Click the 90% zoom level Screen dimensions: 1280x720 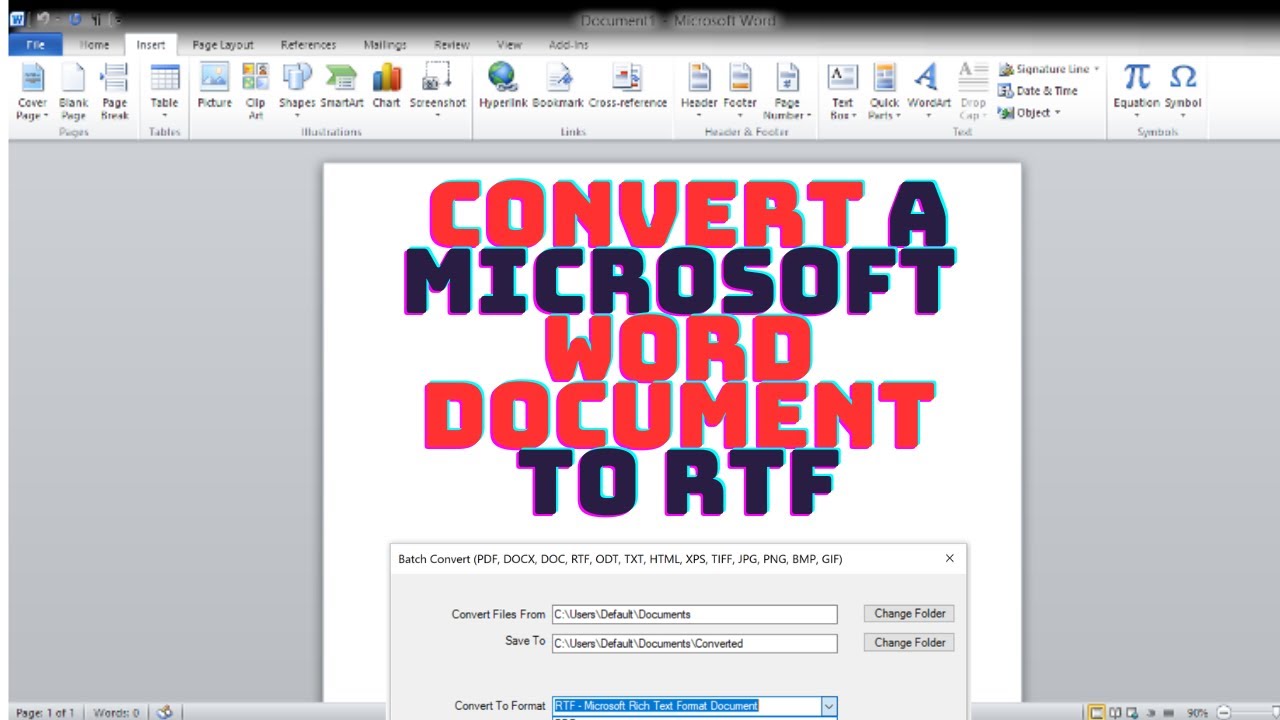tap(1198, 713)
